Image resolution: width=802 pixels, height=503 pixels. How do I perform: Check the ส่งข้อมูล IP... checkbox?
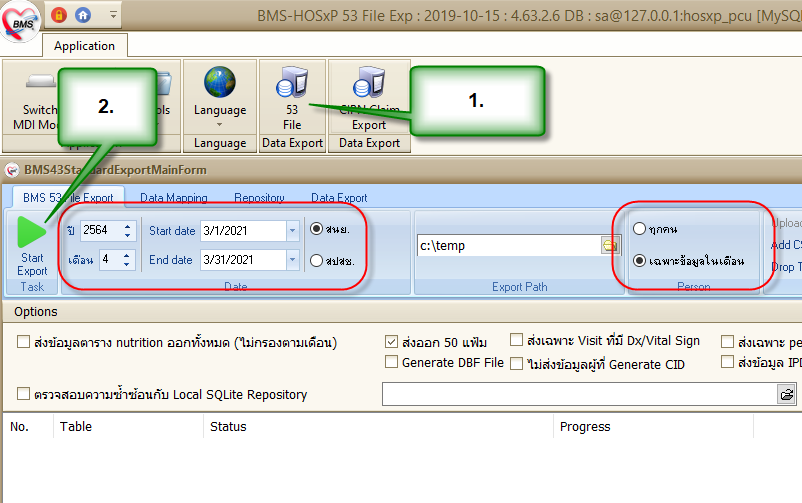(x=727, y=362)
